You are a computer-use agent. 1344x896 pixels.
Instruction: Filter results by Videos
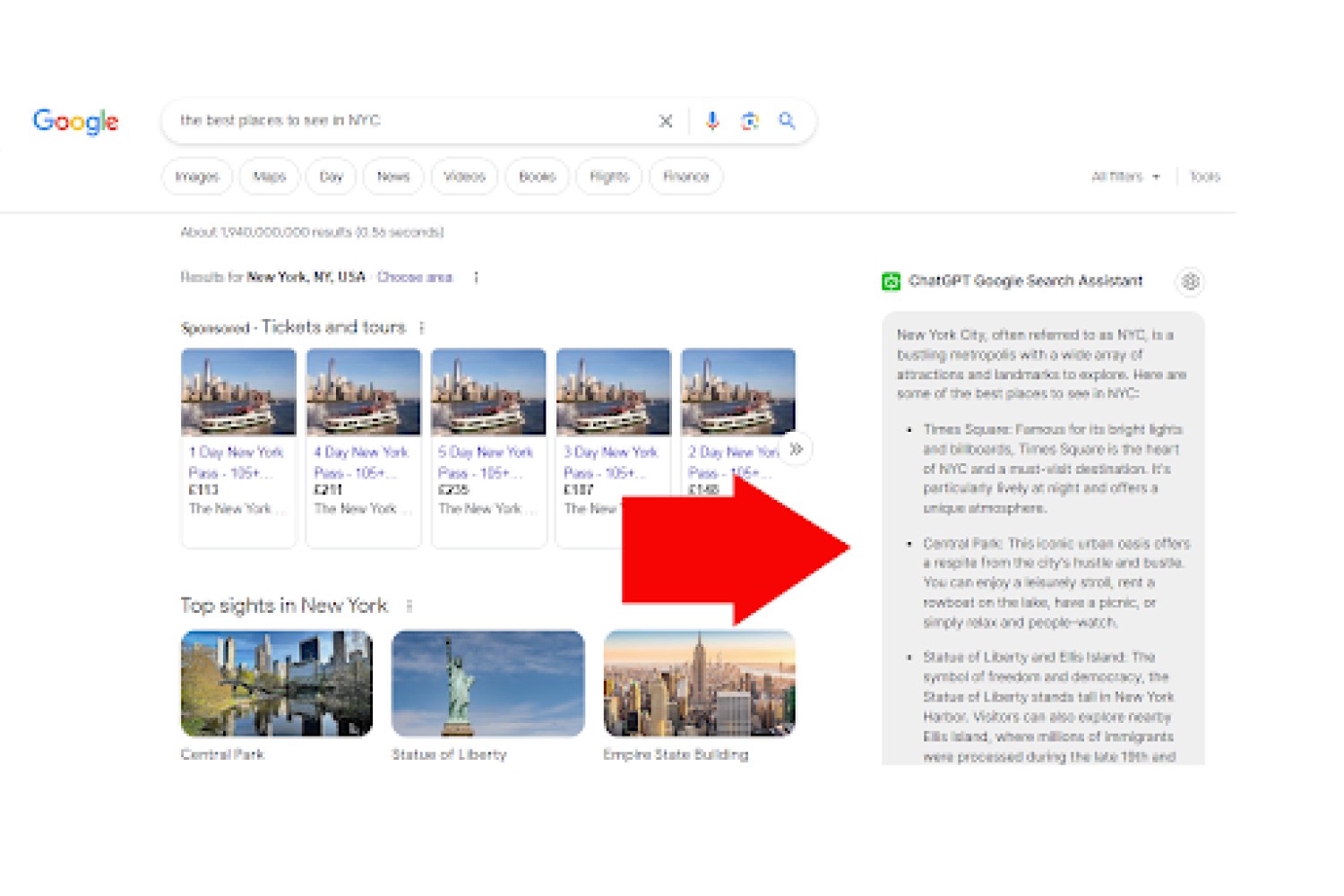point(464,177)
